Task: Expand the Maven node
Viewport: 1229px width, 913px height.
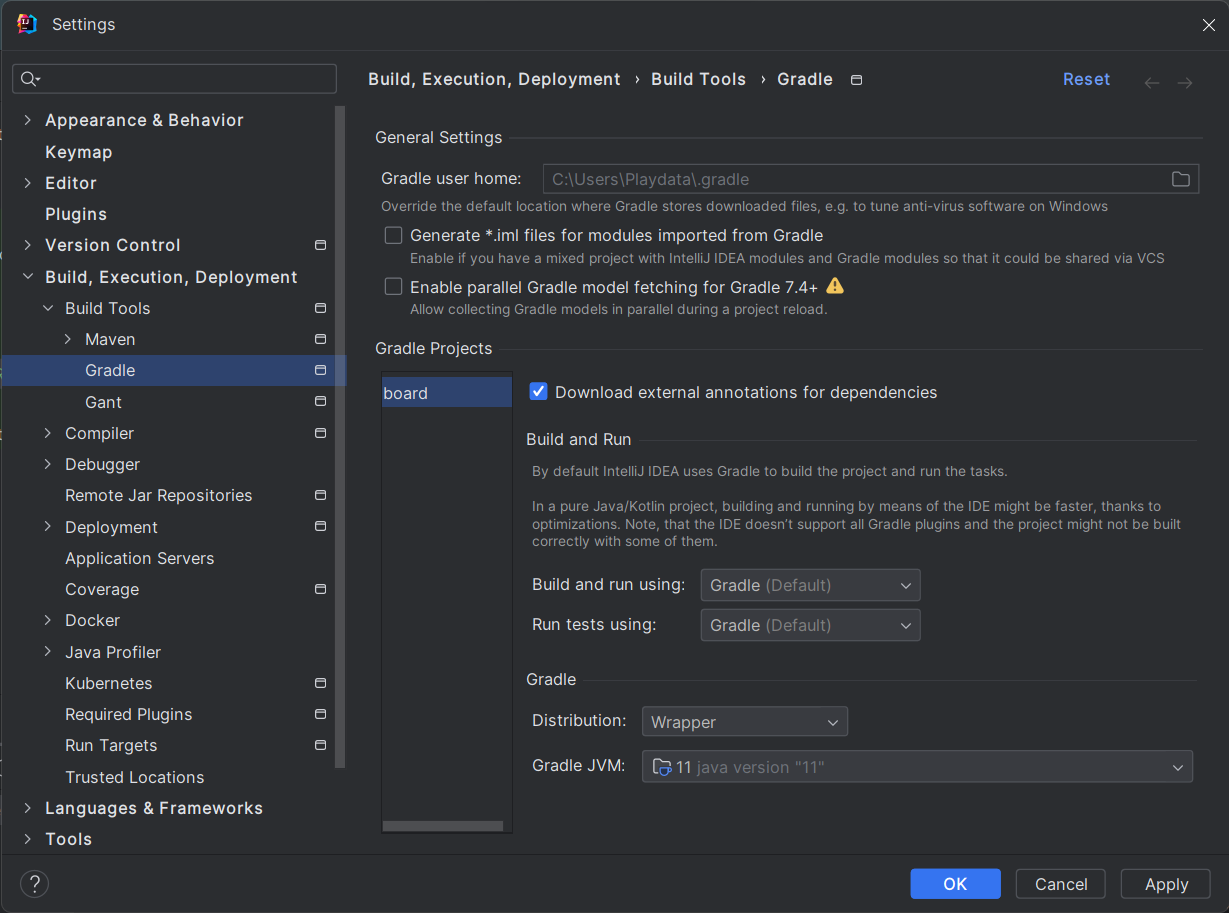Action: tap(67, 339)
